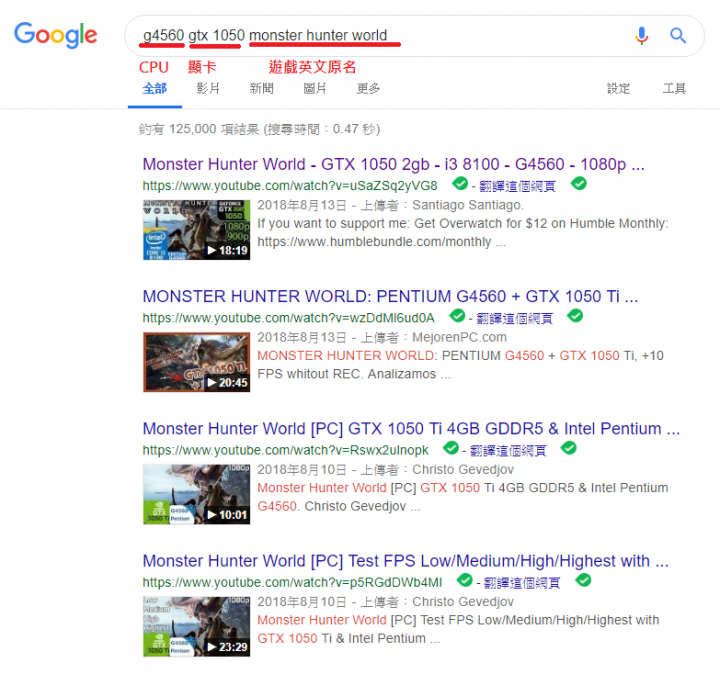Play the 18:19 video thumbnail
The height and width of the screenshot is (674, 720).
(197, 230)
